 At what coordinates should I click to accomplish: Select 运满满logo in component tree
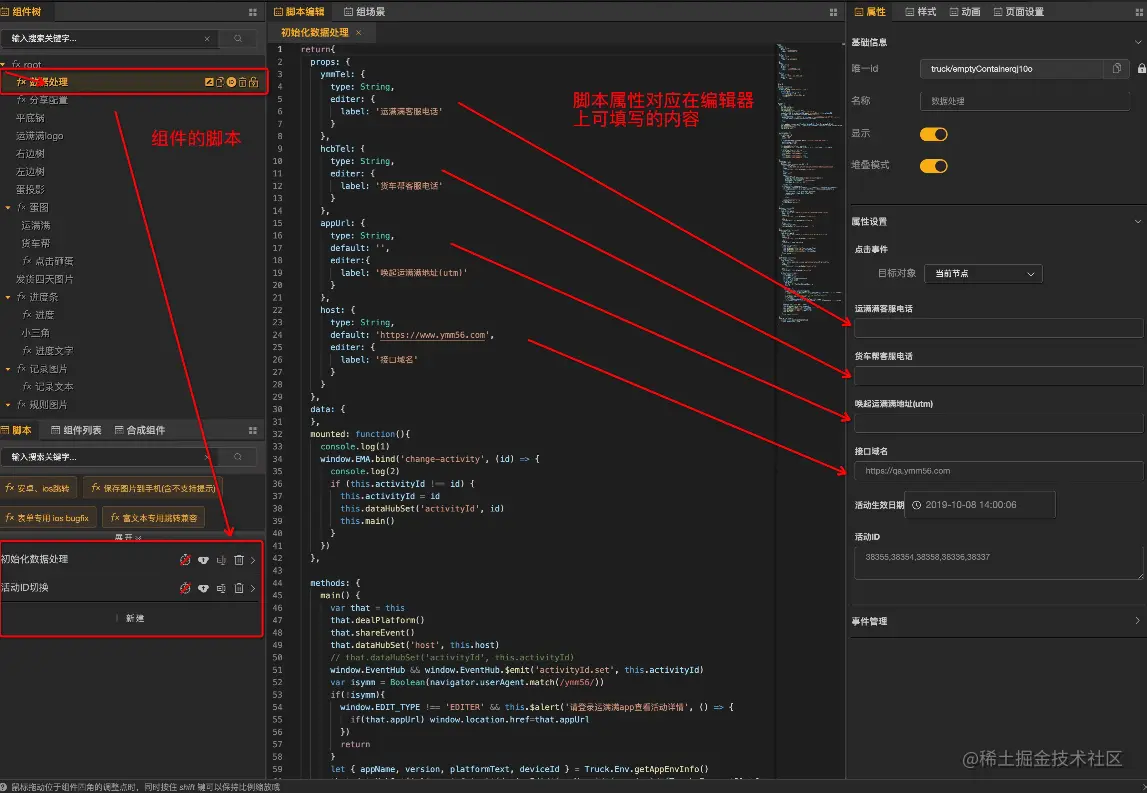[x=40, y=136]
